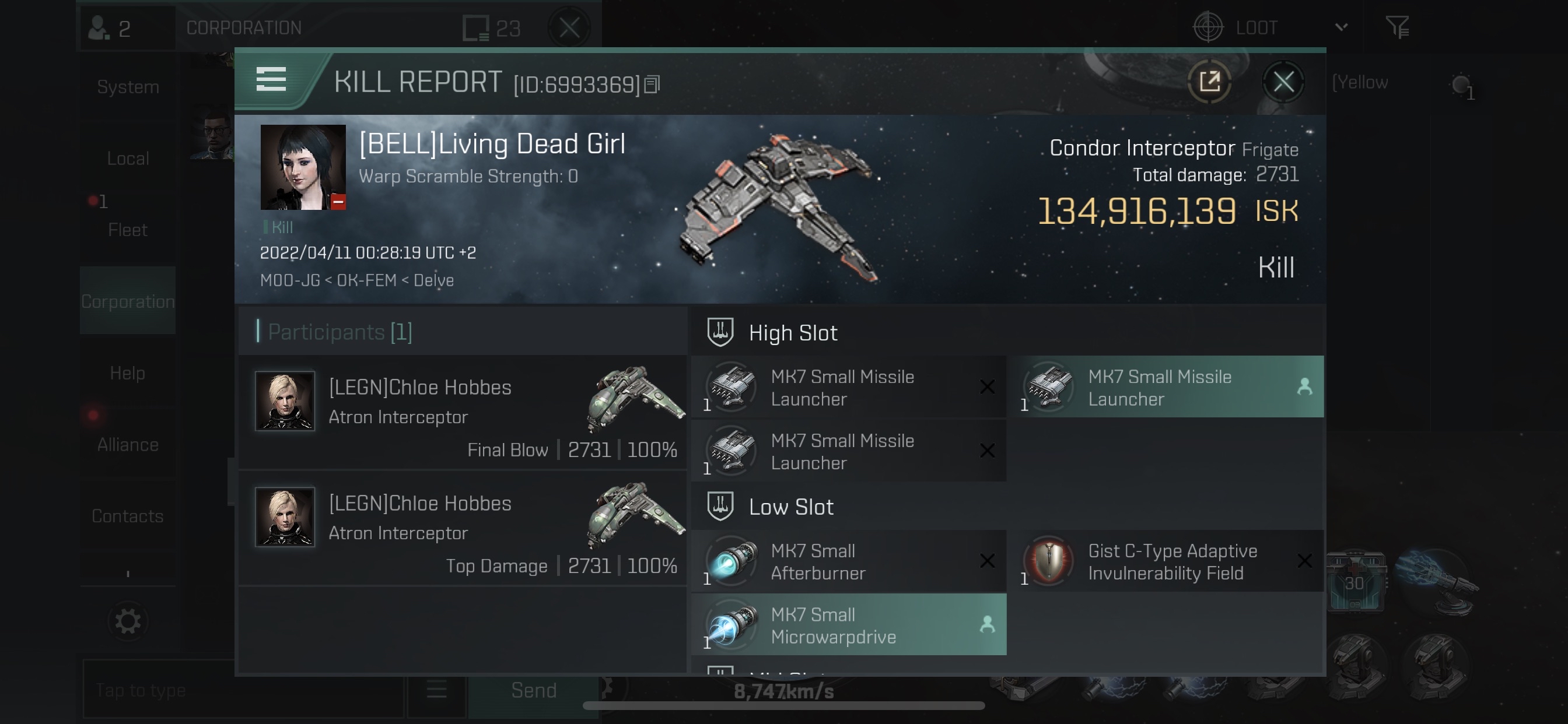
Task: Click the Corporation sidebar tab
Action: coord(127,301)
